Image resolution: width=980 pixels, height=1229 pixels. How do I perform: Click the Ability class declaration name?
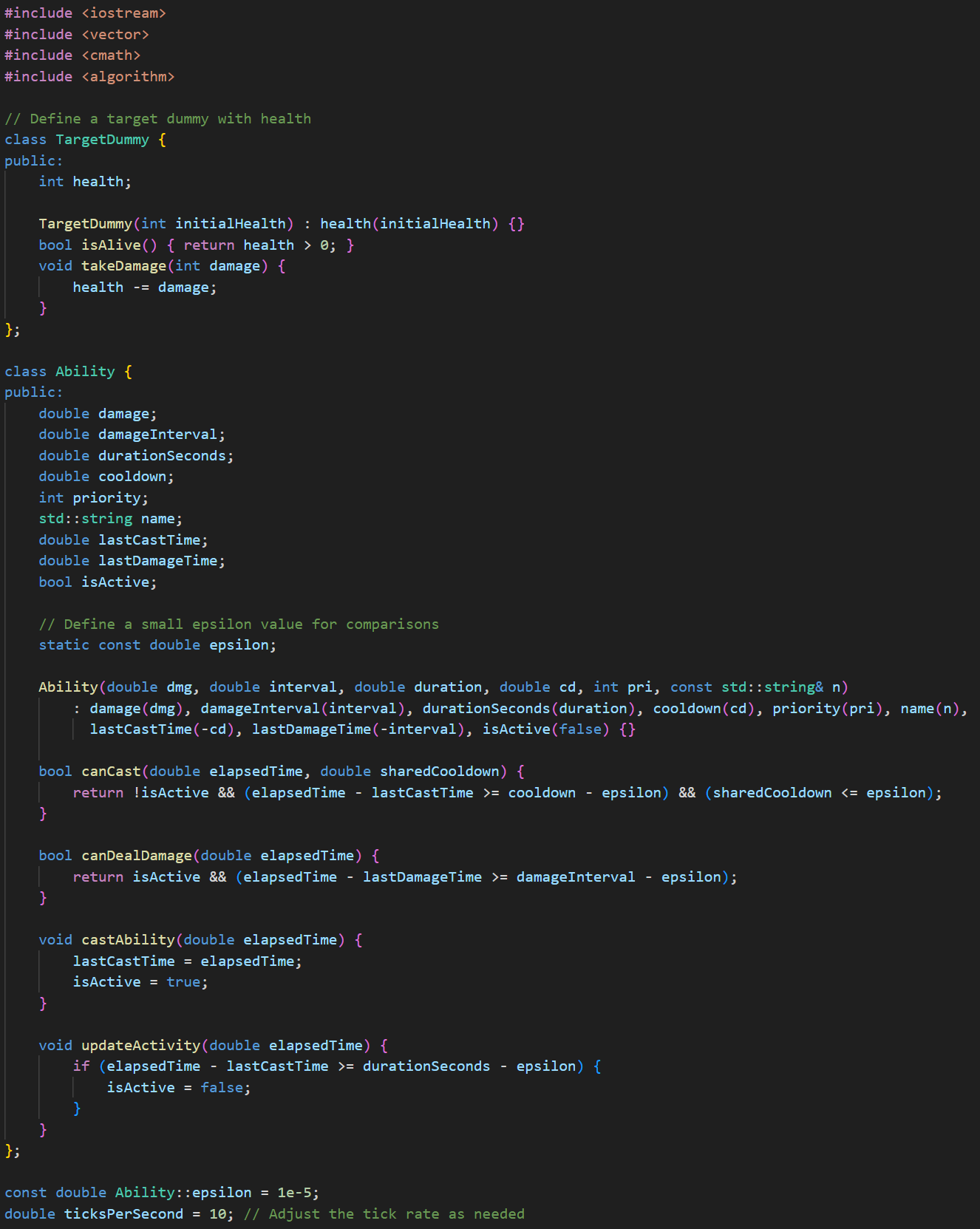85,372
